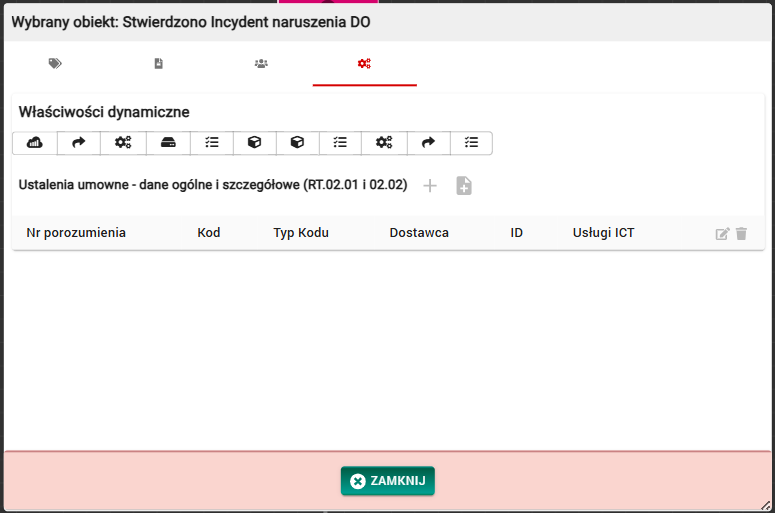Click the first checklist button in the toolbar
The height and width of the screenshot is (513, 775).
coord(211,143)
